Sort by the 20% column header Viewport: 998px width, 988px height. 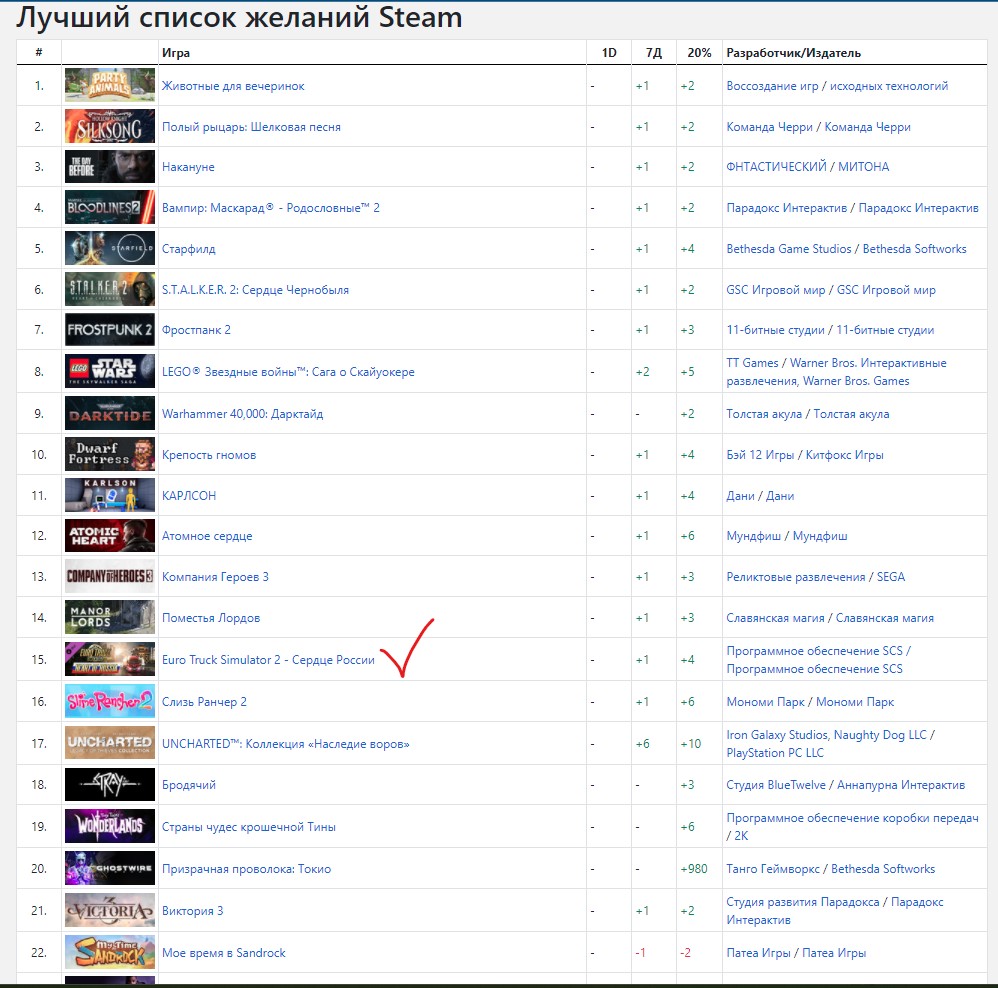point(699,53)
